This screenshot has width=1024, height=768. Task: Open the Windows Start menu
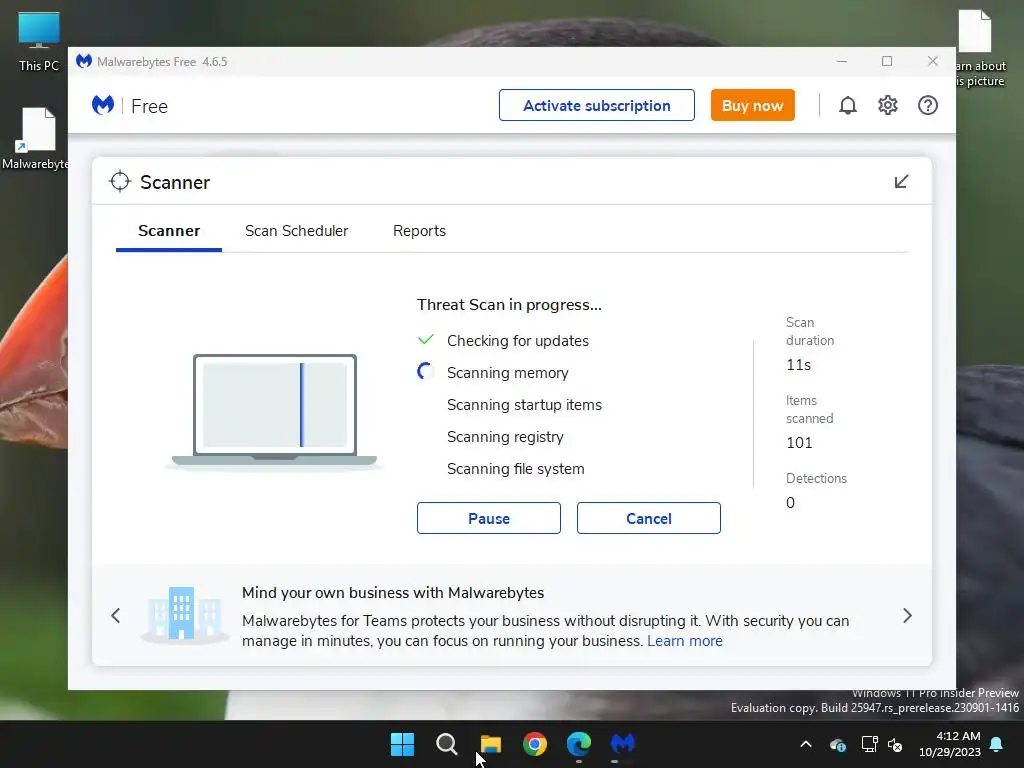pos(402,744)
